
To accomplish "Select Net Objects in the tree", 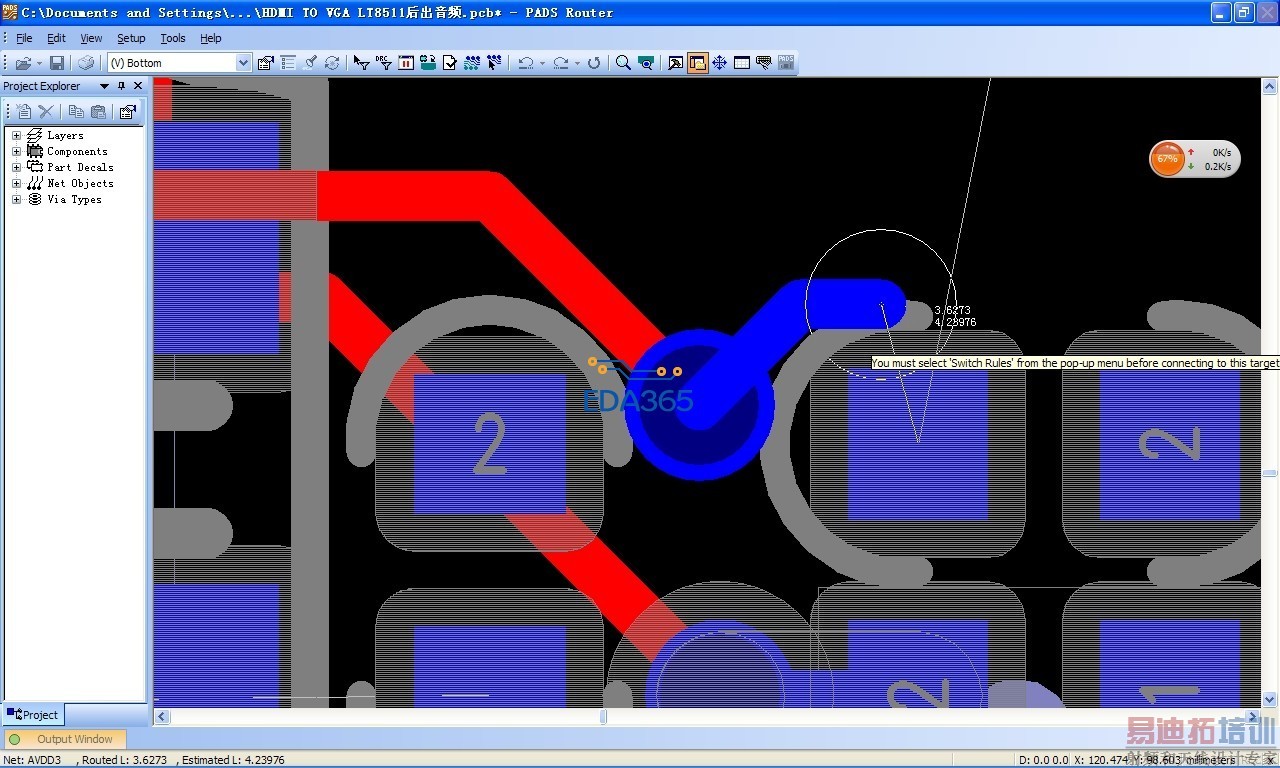I will (80, 184).
